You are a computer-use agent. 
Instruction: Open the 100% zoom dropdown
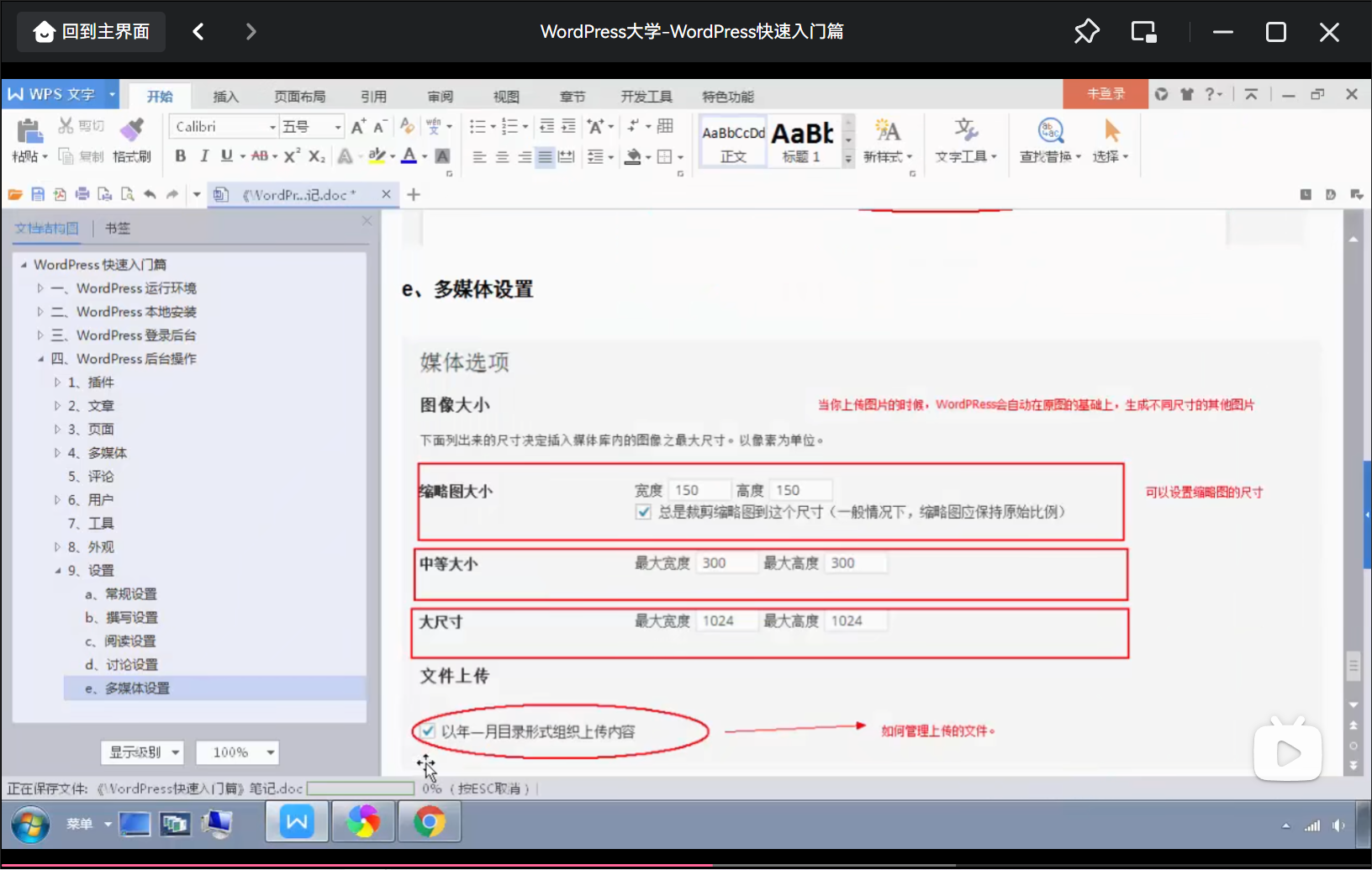[x=237, y=752]
